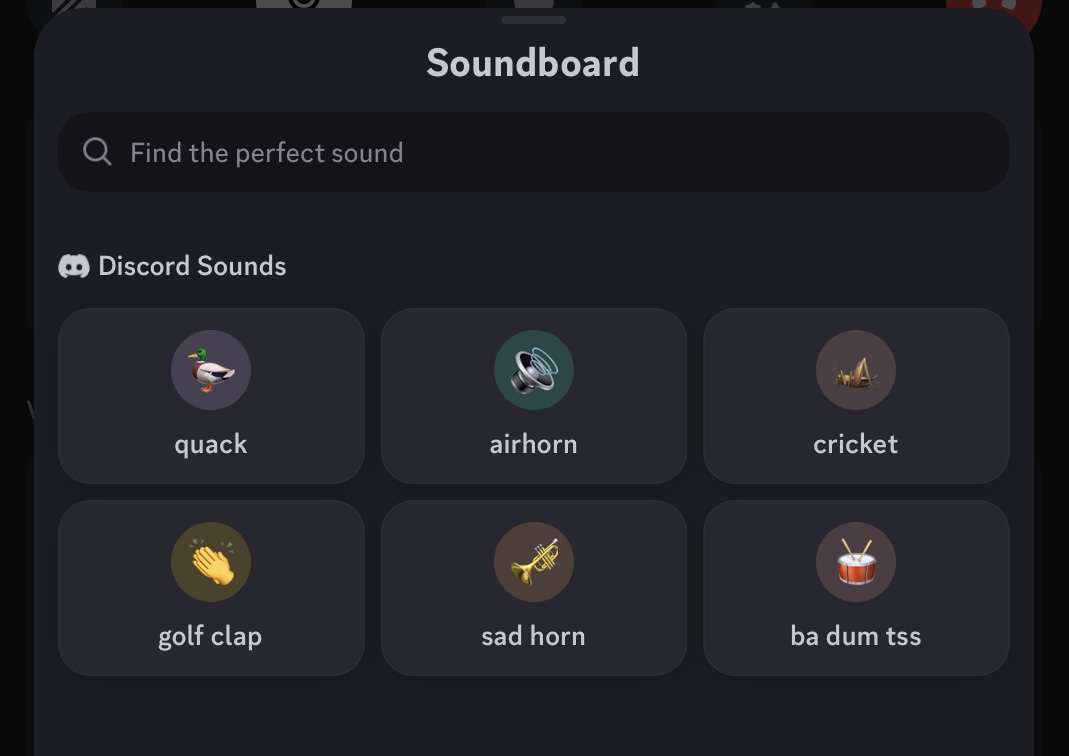Click the magnifying glass search icon
Screen dimensions: 1069x756
pos(97,151)
